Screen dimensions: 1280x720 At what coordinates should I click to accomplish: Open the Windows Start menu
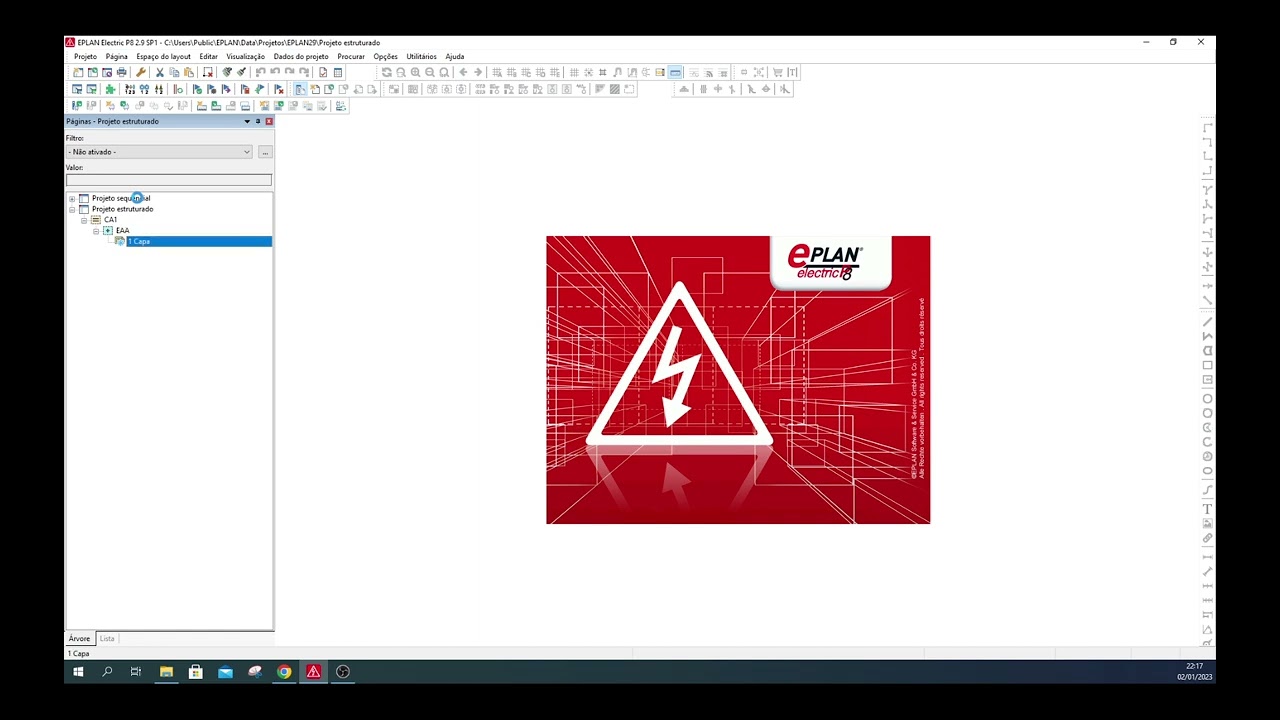click(x=78, y=672)
